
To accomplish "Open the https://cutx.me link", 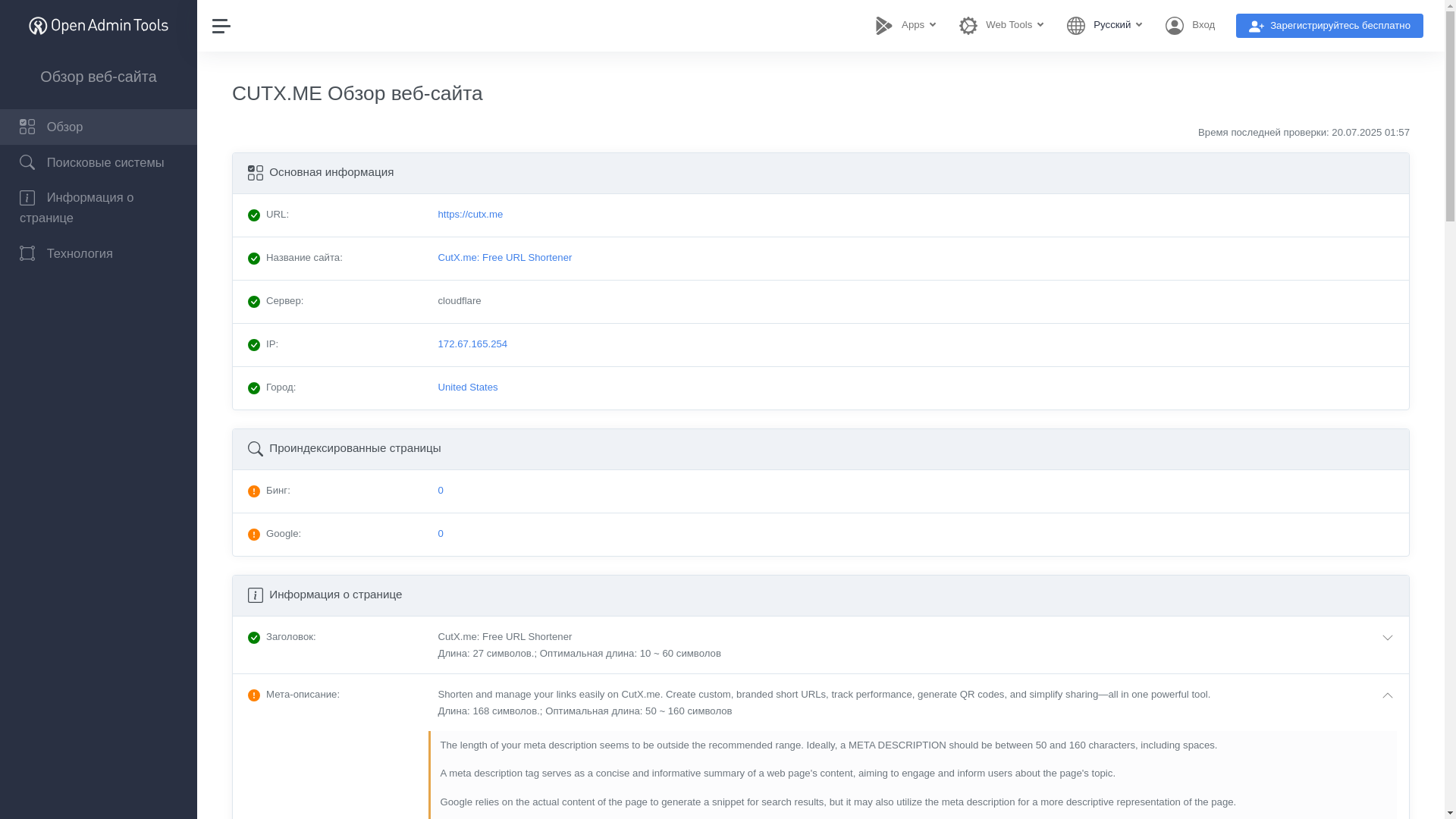I will click(470, 215).
